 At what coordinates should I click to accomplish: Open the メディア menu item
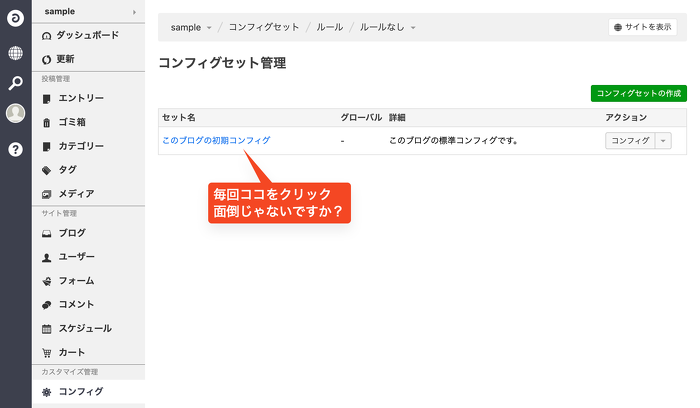(x=76, y=194)
